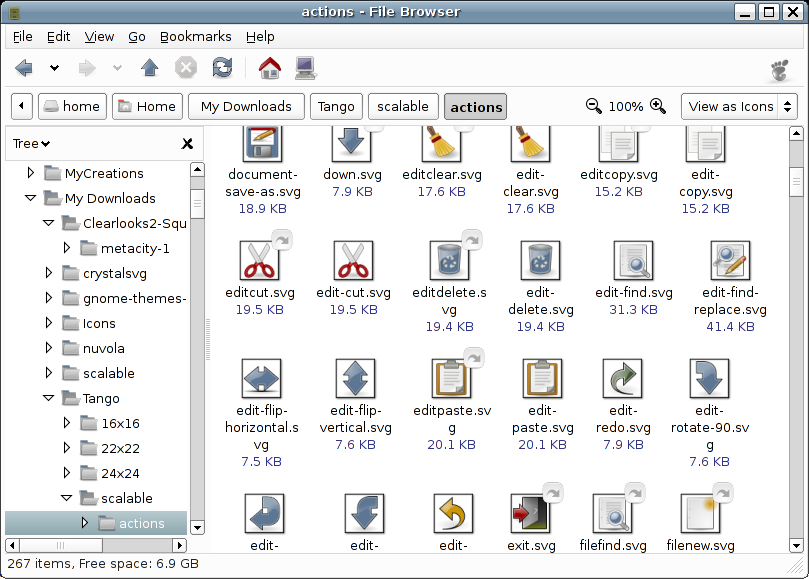Viewport: 809px width, 579px height.
Task: Click the tree pane horizontal scrollbar thumb
Action: (61, 545)
